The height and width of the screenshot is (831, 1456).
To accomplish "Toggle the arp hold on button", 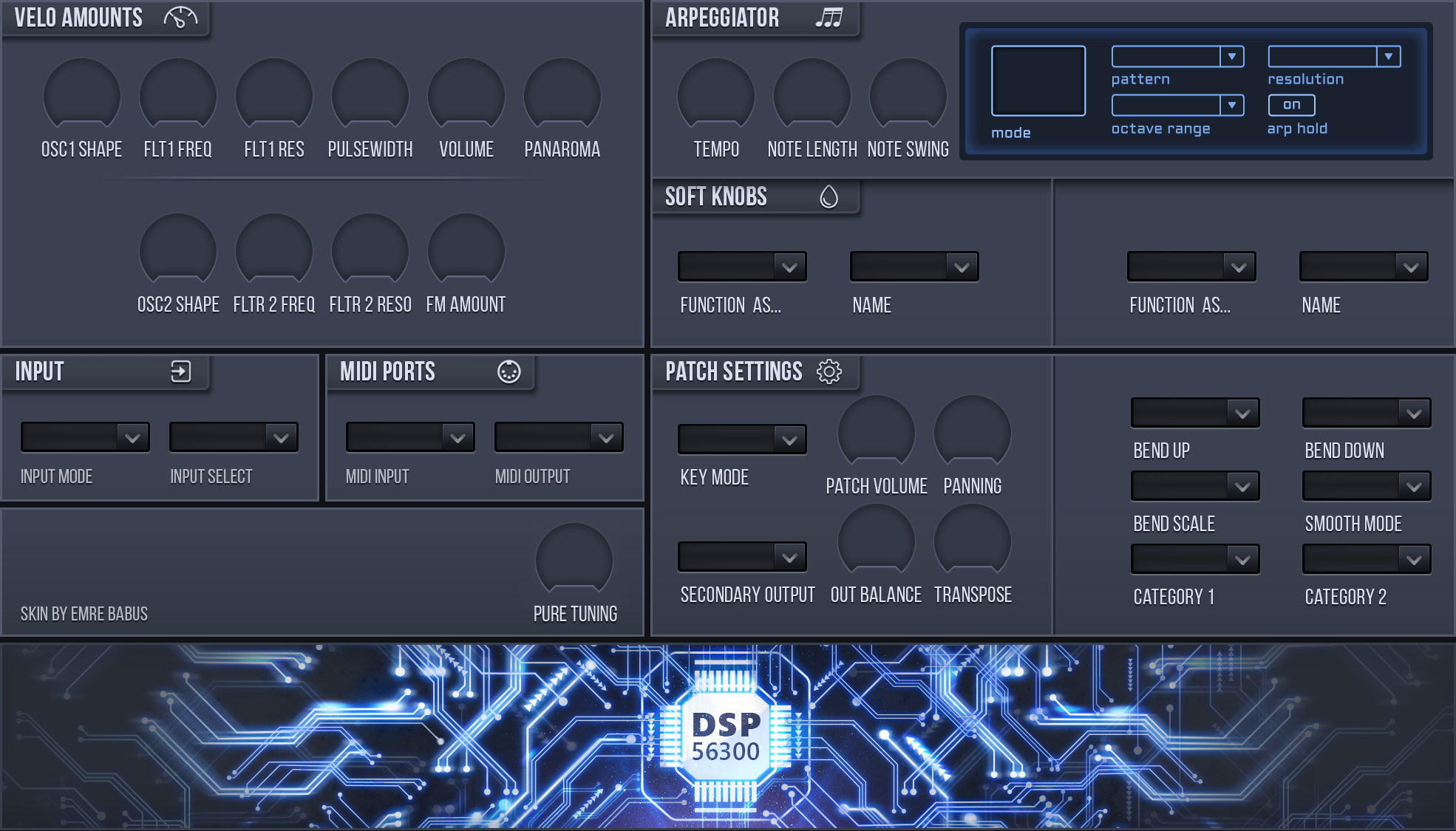I will (x=1291, y=105).
